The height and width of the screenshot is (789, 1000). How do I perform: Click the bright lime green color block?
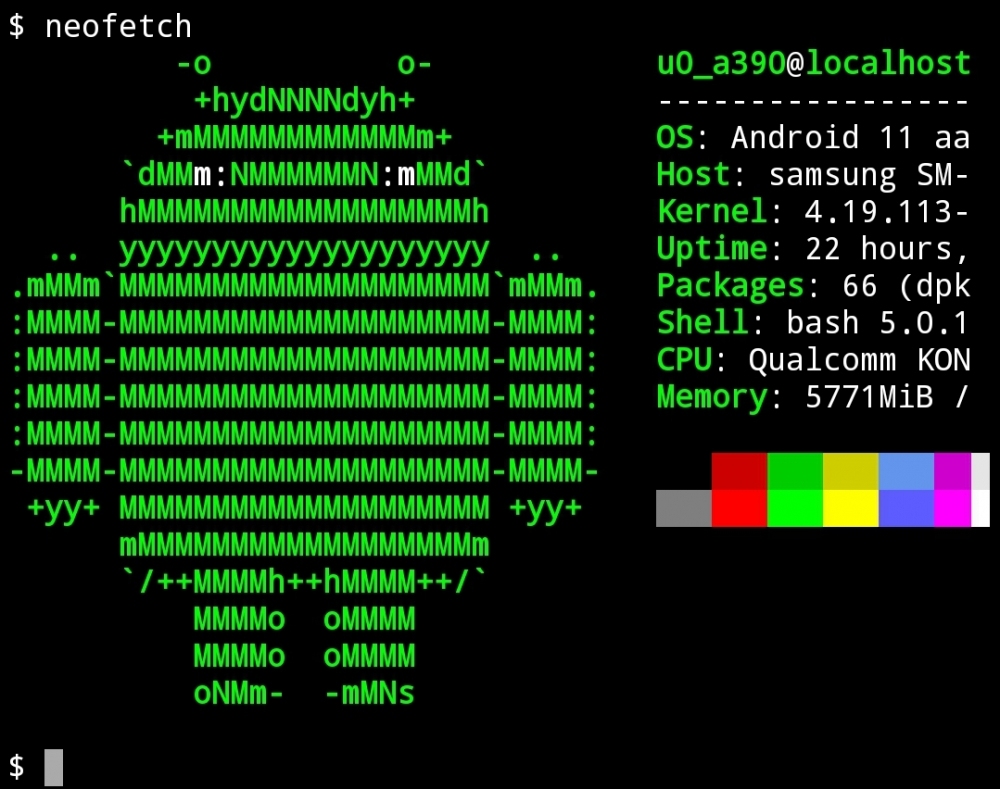(795, 508)
